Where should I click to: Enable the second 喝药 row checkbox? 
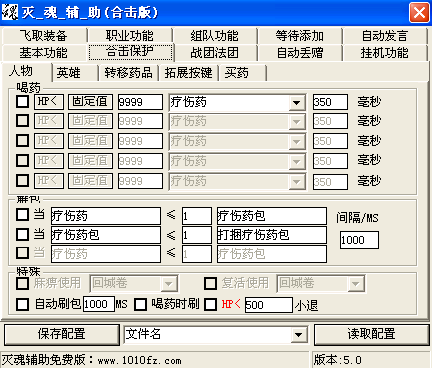22,121
